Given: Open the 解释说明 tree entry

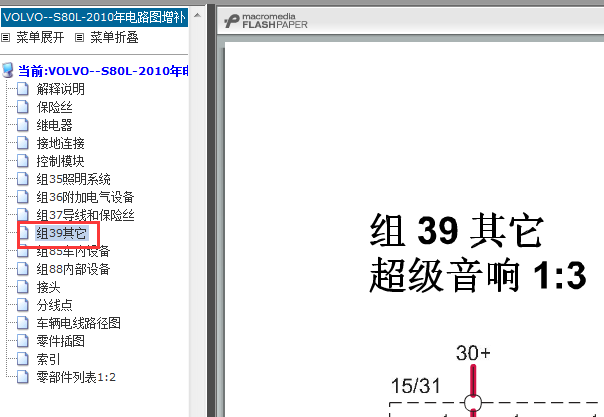Looking at the screenshot, I should (60, 89).
